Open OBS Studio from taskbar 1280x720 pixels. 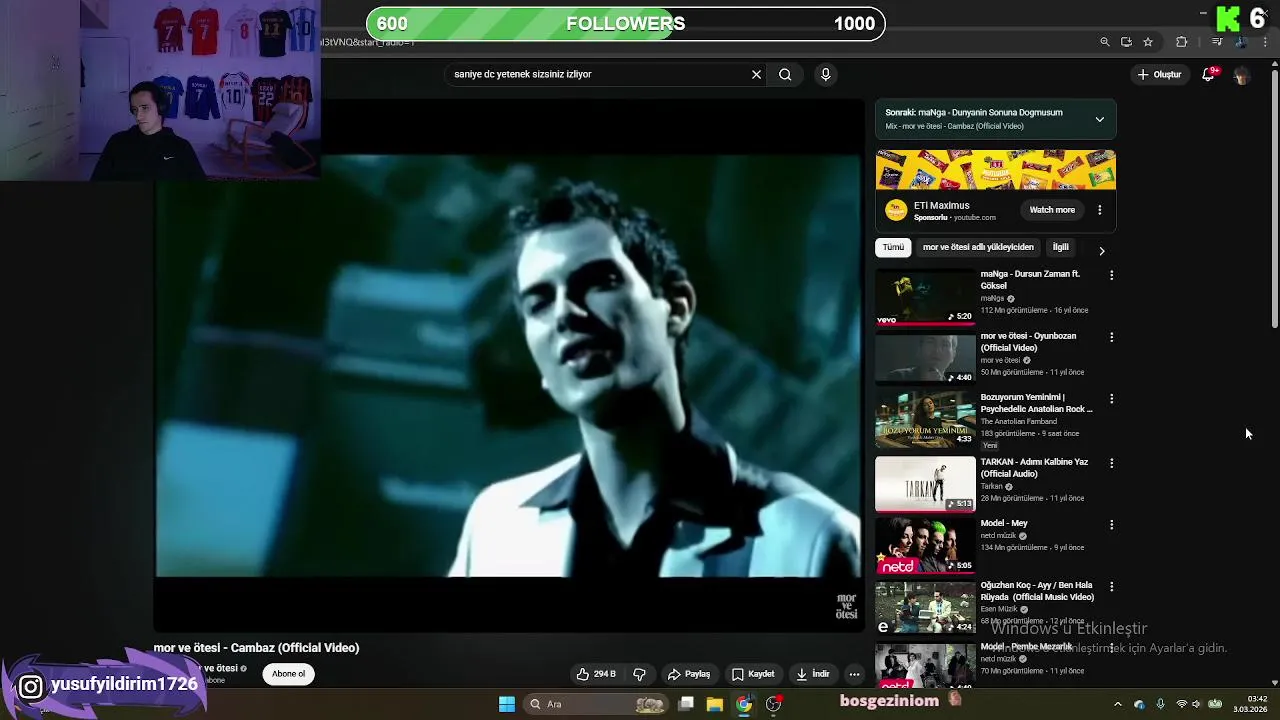coord(773,704)
